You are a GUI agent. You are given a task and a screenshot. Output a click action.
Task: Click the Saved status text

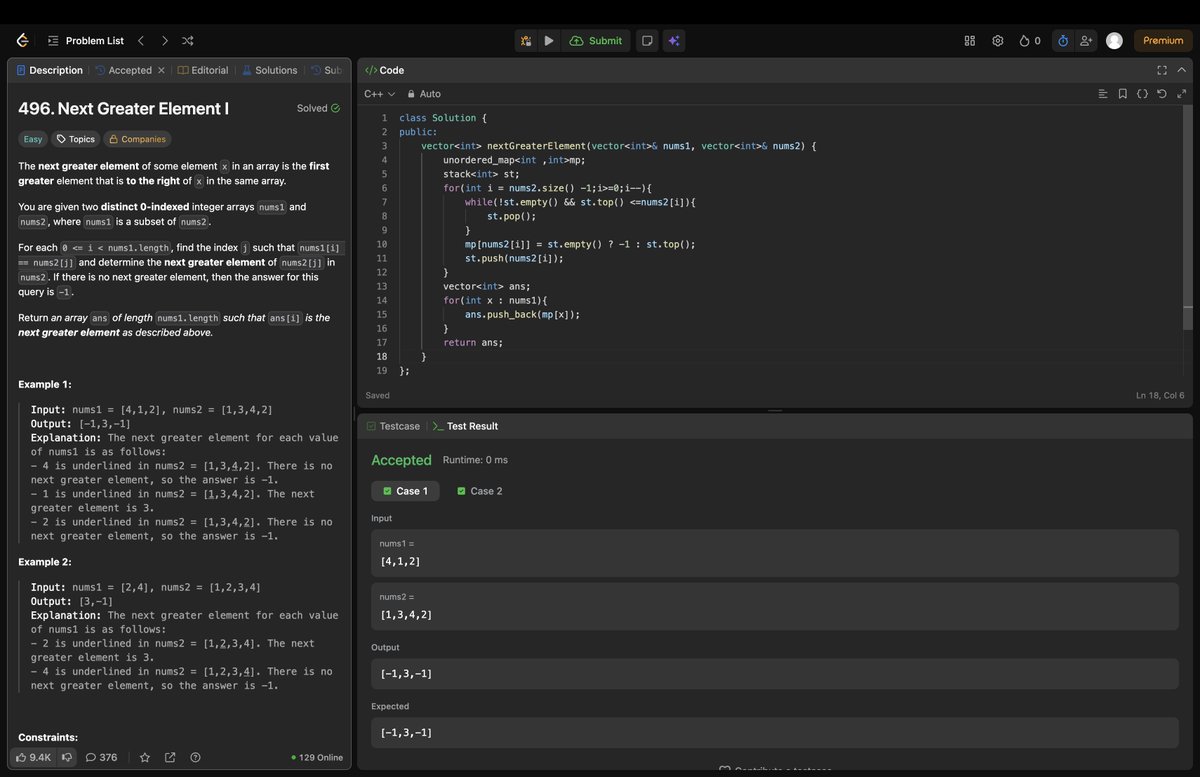coord(377,395)
